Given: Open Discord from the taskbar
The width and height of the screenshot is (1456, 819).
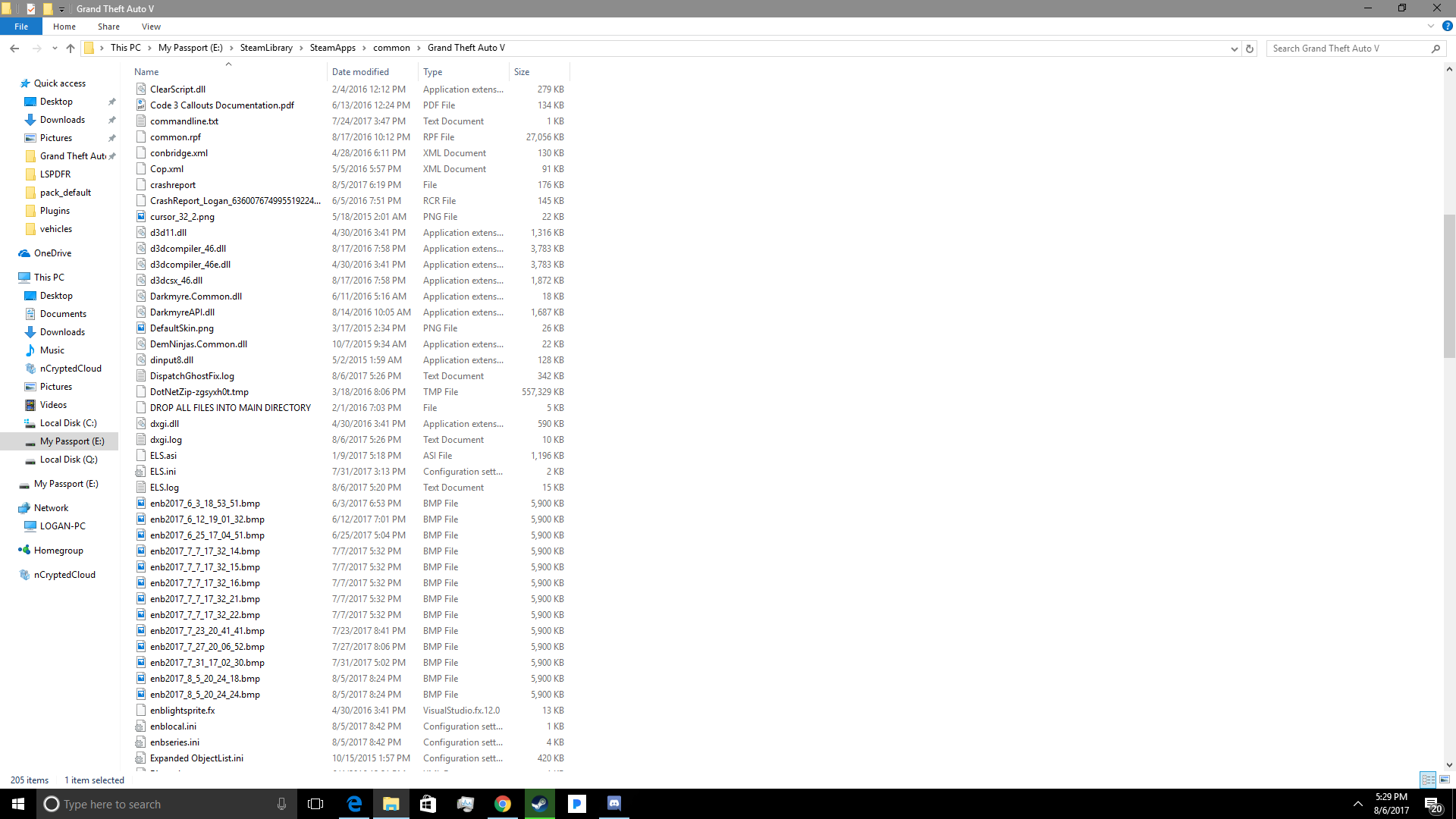Looking at the screenshot, I should tap(613, 804).
